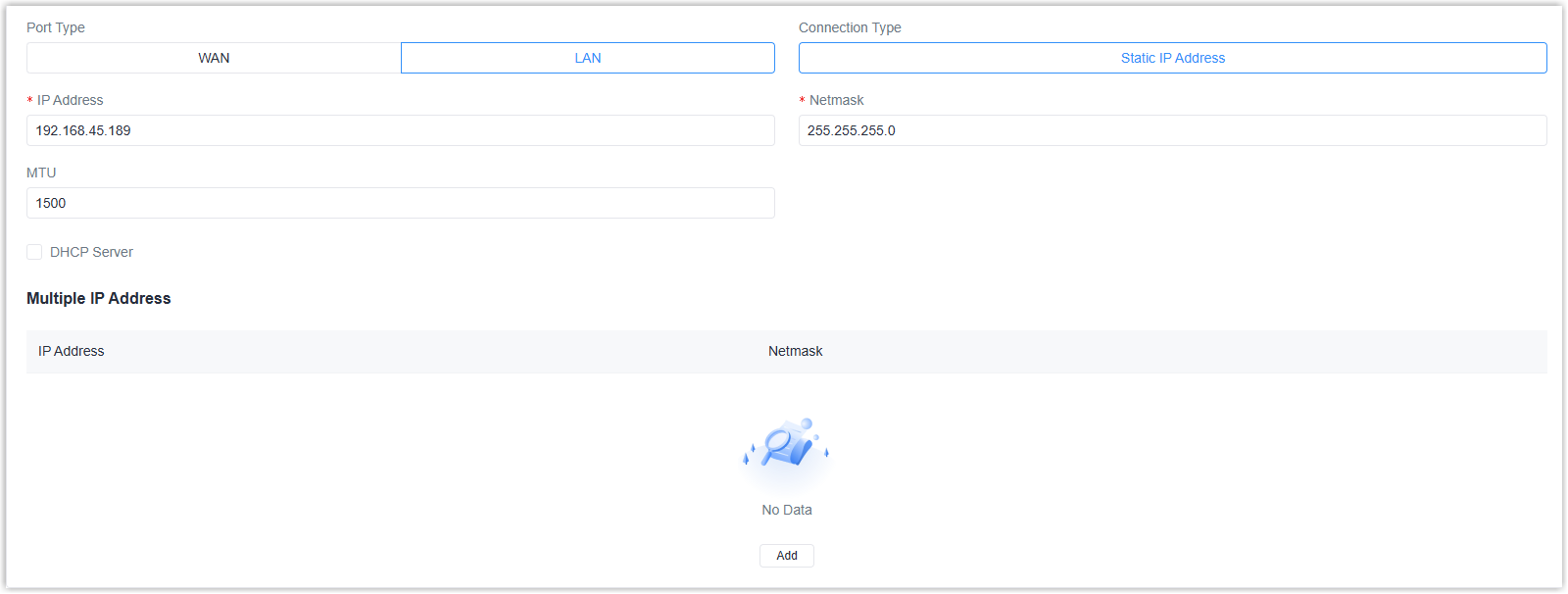Click the MTU field label

click(41, 173)
